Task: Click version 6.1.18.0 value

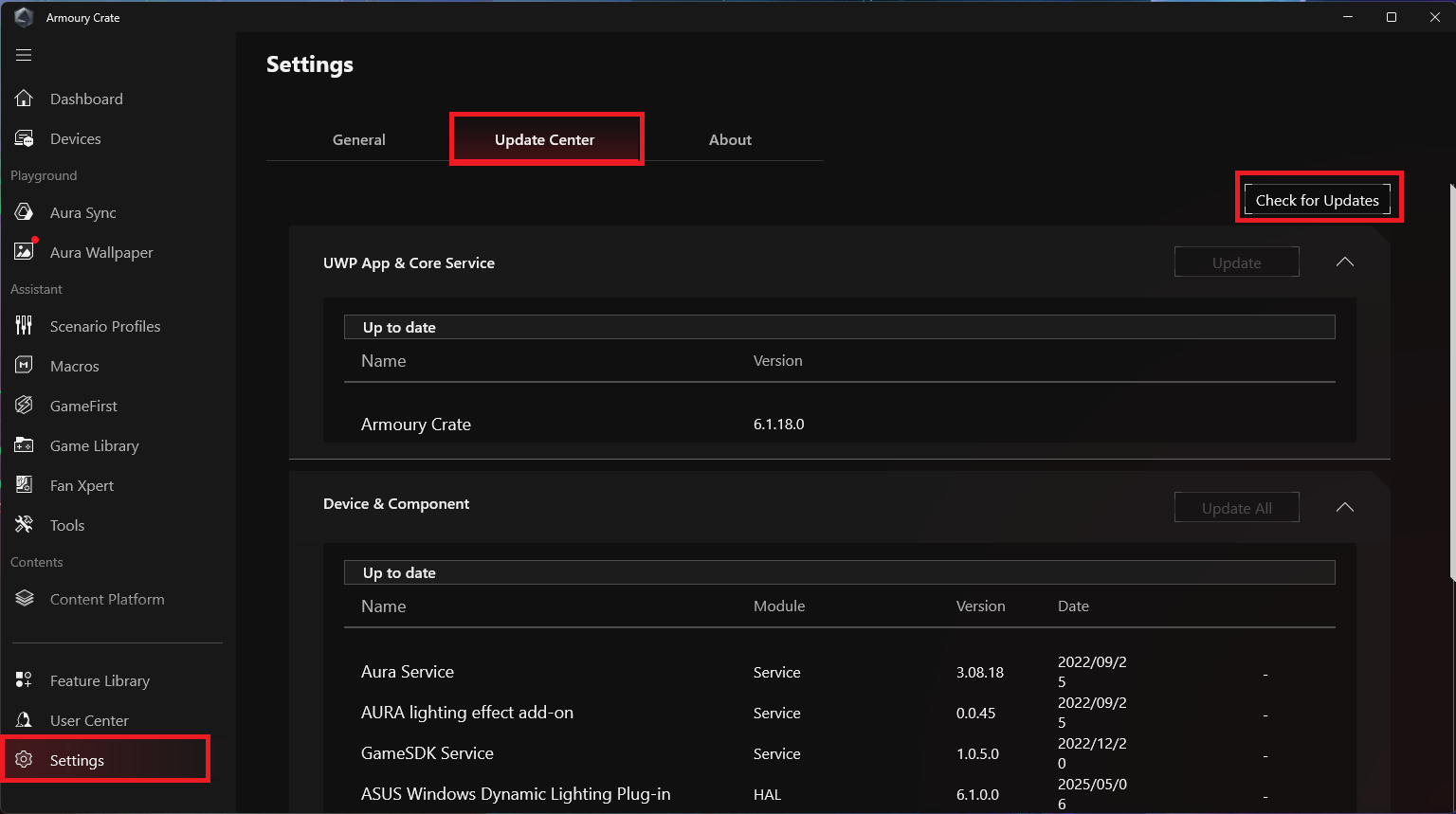Action: pos(778,424)
